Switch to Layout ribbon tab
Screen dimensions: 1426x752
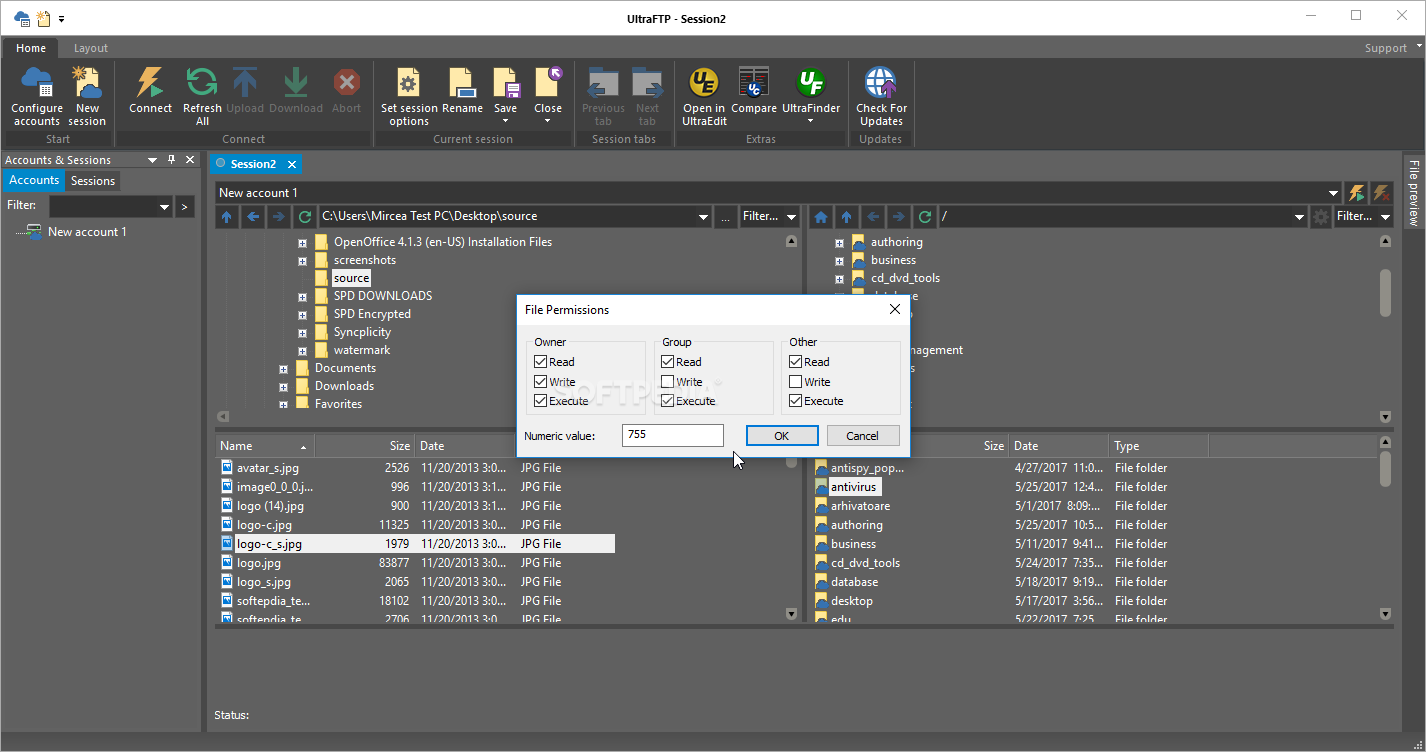[91, 48]
